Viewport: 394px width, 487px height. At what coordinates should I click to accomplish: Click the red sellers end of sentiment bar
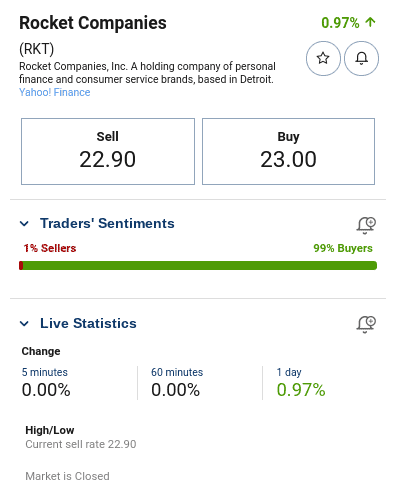pos(21,266)
